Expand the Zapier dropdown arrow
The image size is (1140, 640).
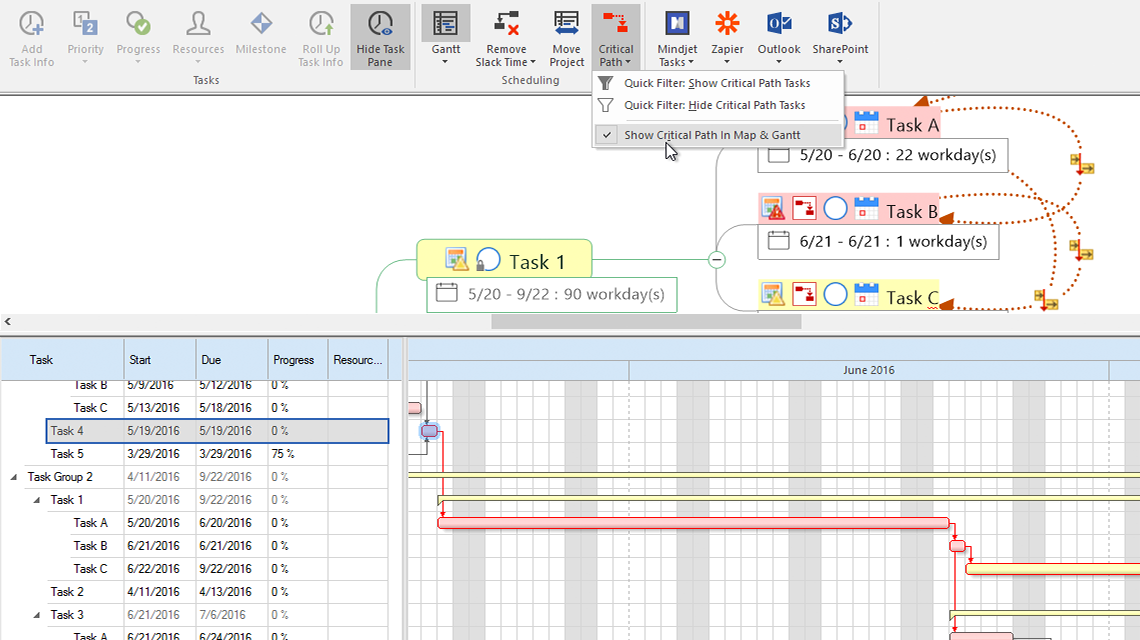tap(727, 62)
